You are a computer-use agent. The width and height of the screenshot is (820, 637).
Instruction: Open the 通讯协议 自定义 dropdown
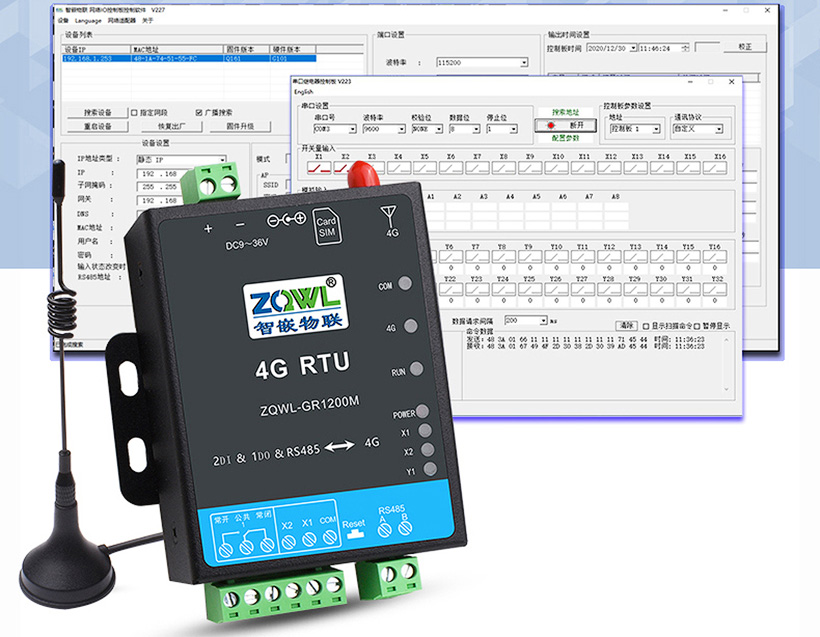[x=719, y=129]
